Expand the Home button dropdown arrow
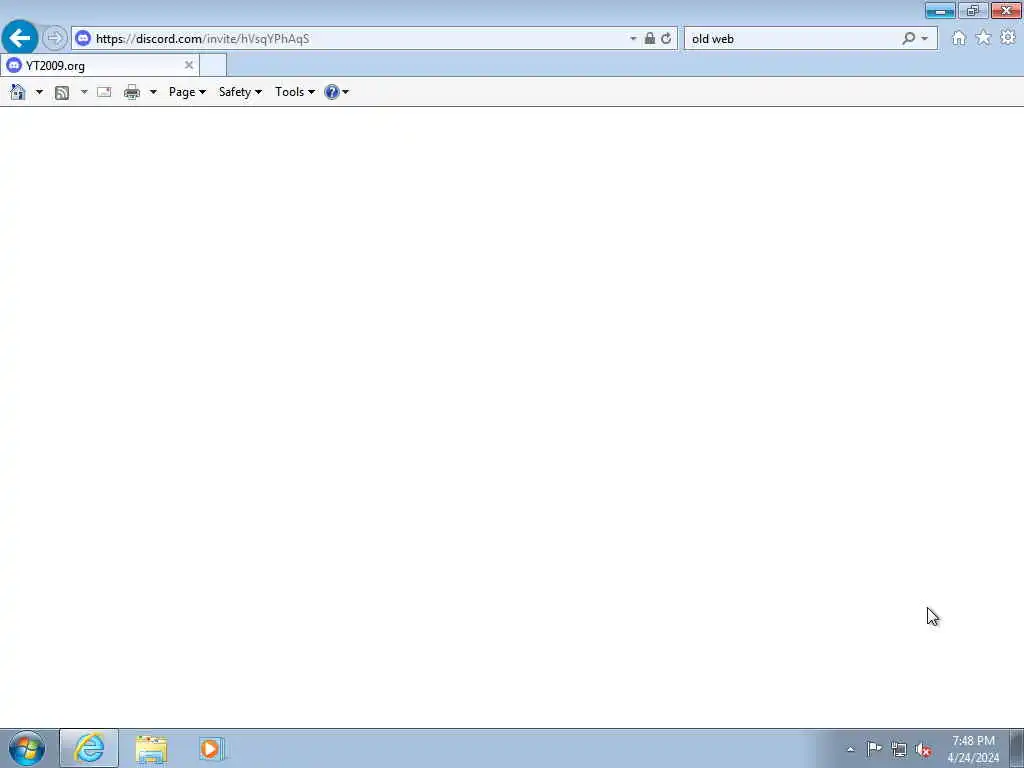The image size is (1024, 768). point(39,92)
